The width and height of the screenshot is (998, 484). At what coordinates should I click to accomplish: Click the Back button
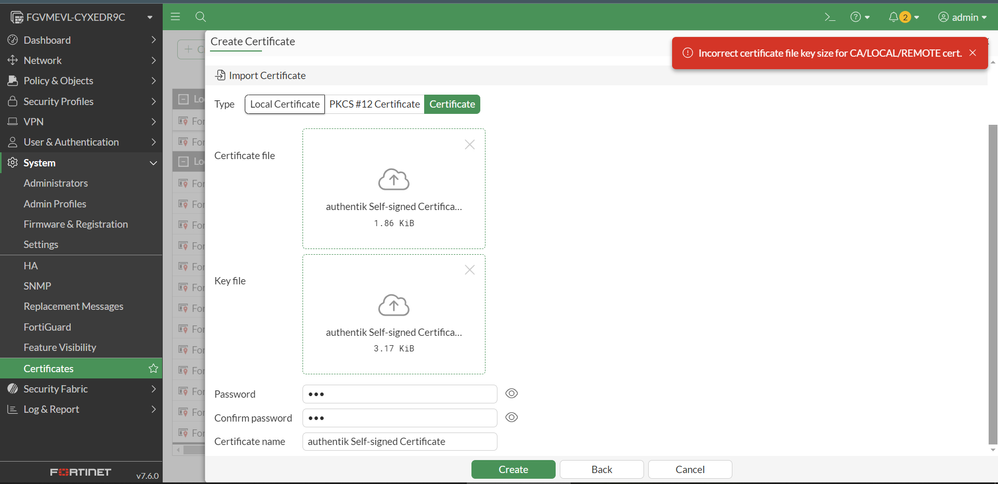(x=601, y=469)
